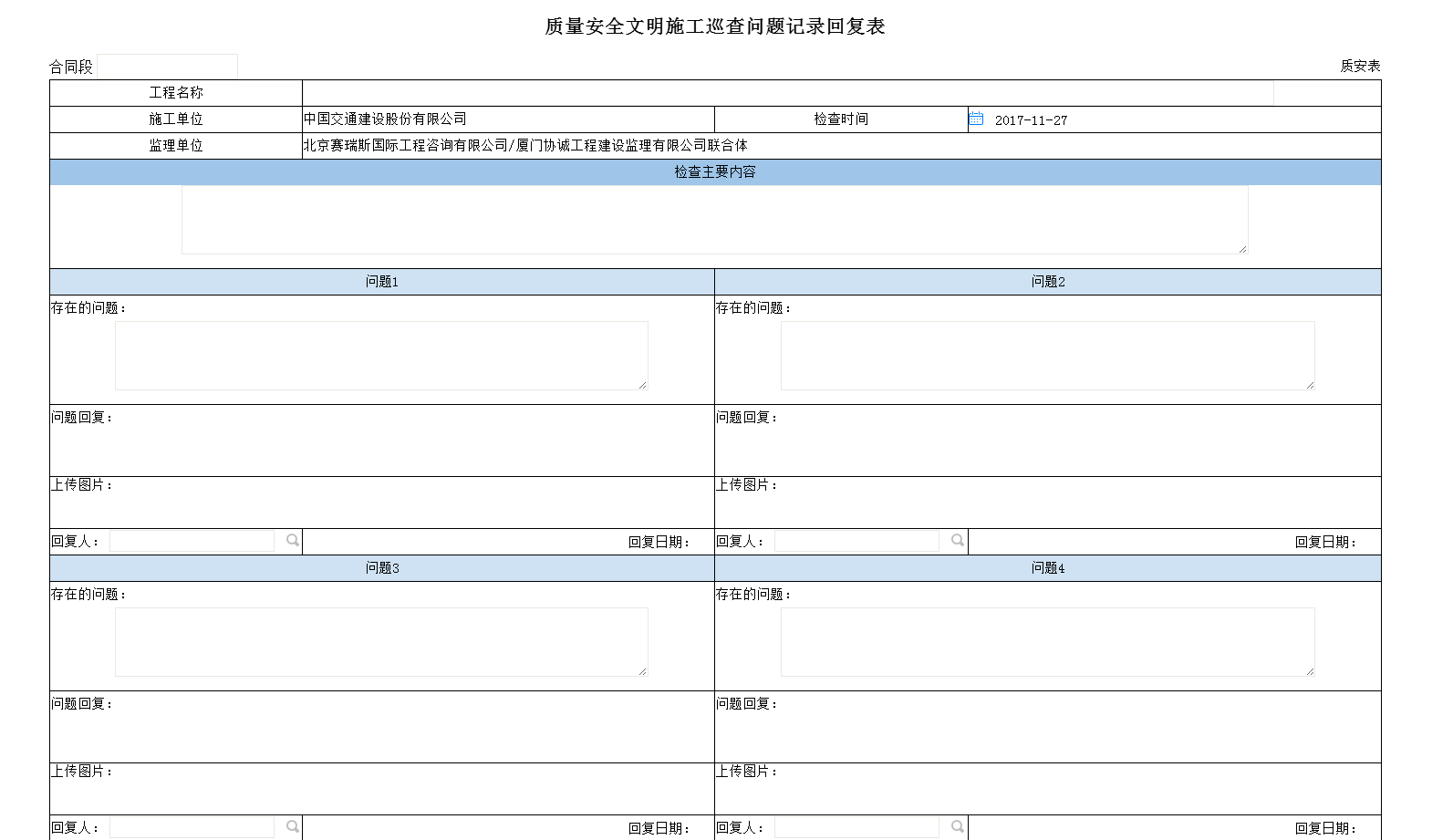Viewport: 1453px width, 840px height.
Task: Click resize handle of 检查主要内容 text area
Action: coord(1242,249)
